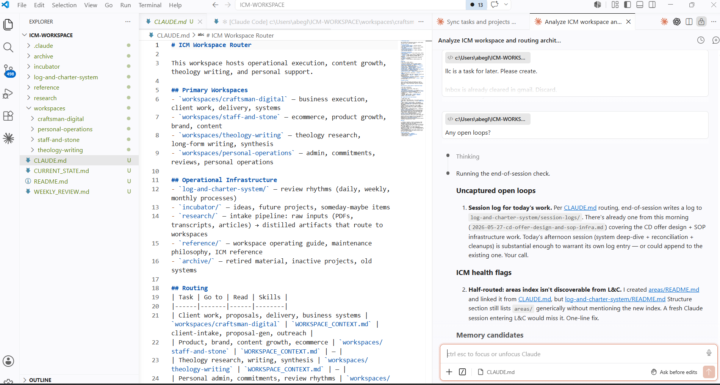Click the plus attach icon in Claude input
Image resolution: width=720 pixels, height=385 pixels.
click(449, 372)
